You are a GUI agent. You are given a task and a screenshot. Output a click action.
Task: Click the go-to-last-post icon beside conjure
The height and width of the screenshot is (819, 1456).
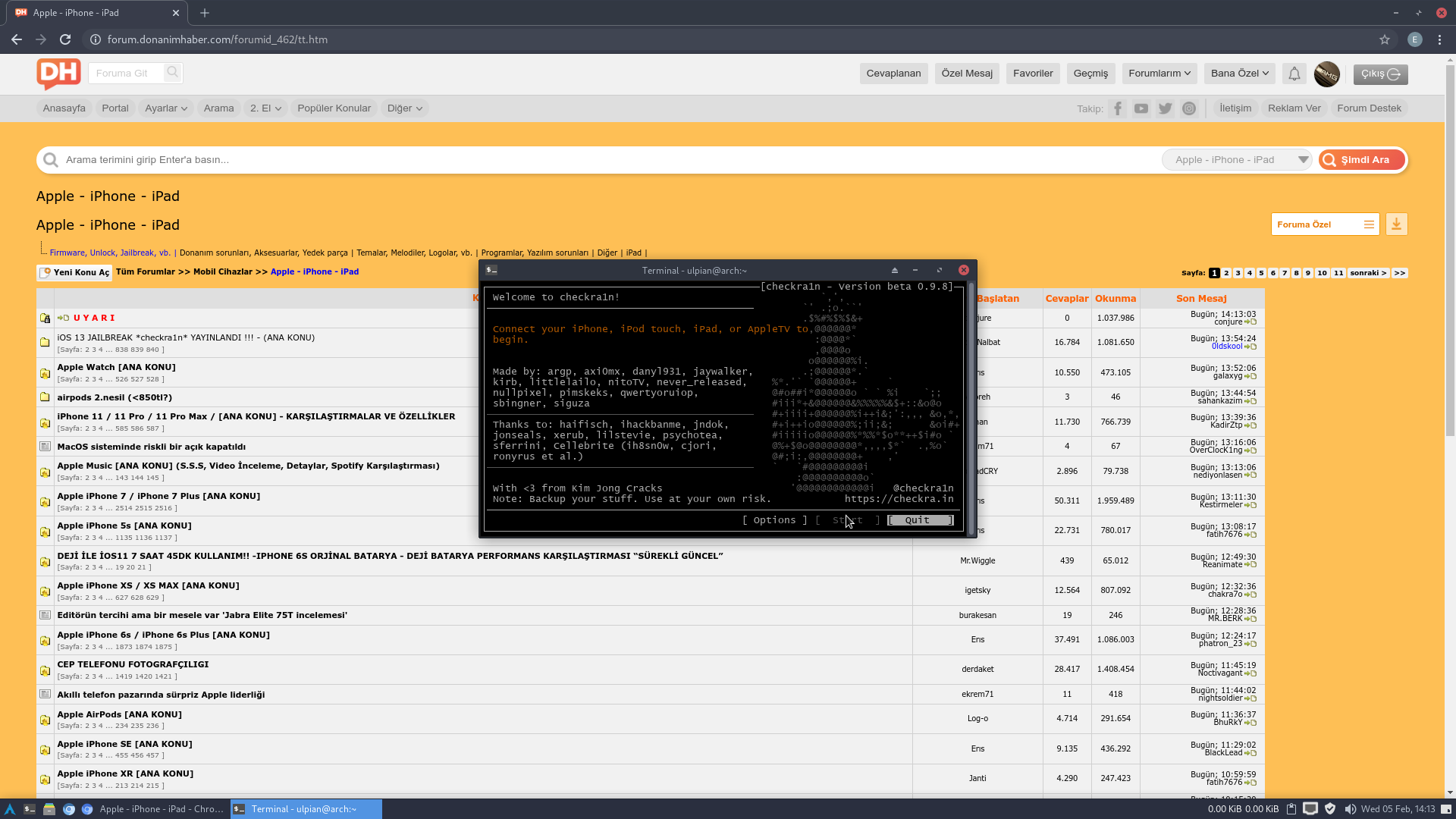coord(1250,322)
